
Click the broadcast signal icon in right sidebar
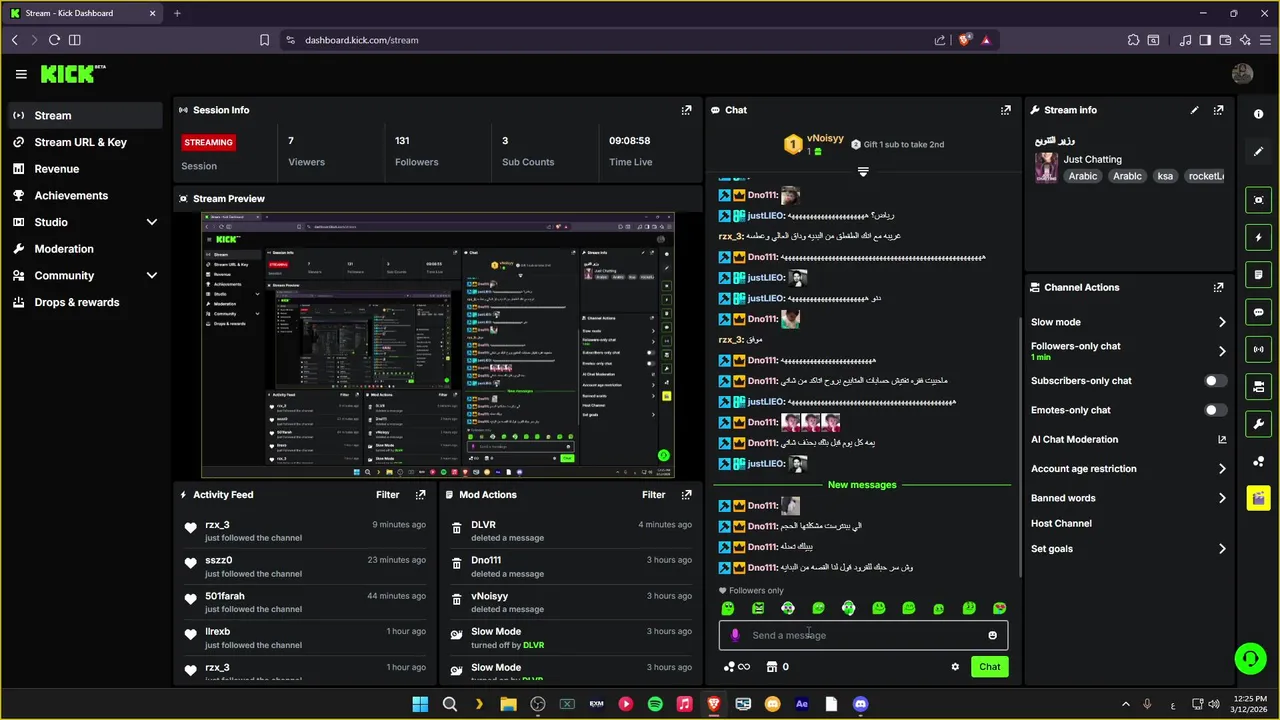pyautogui.click(x=1258, y=349)
